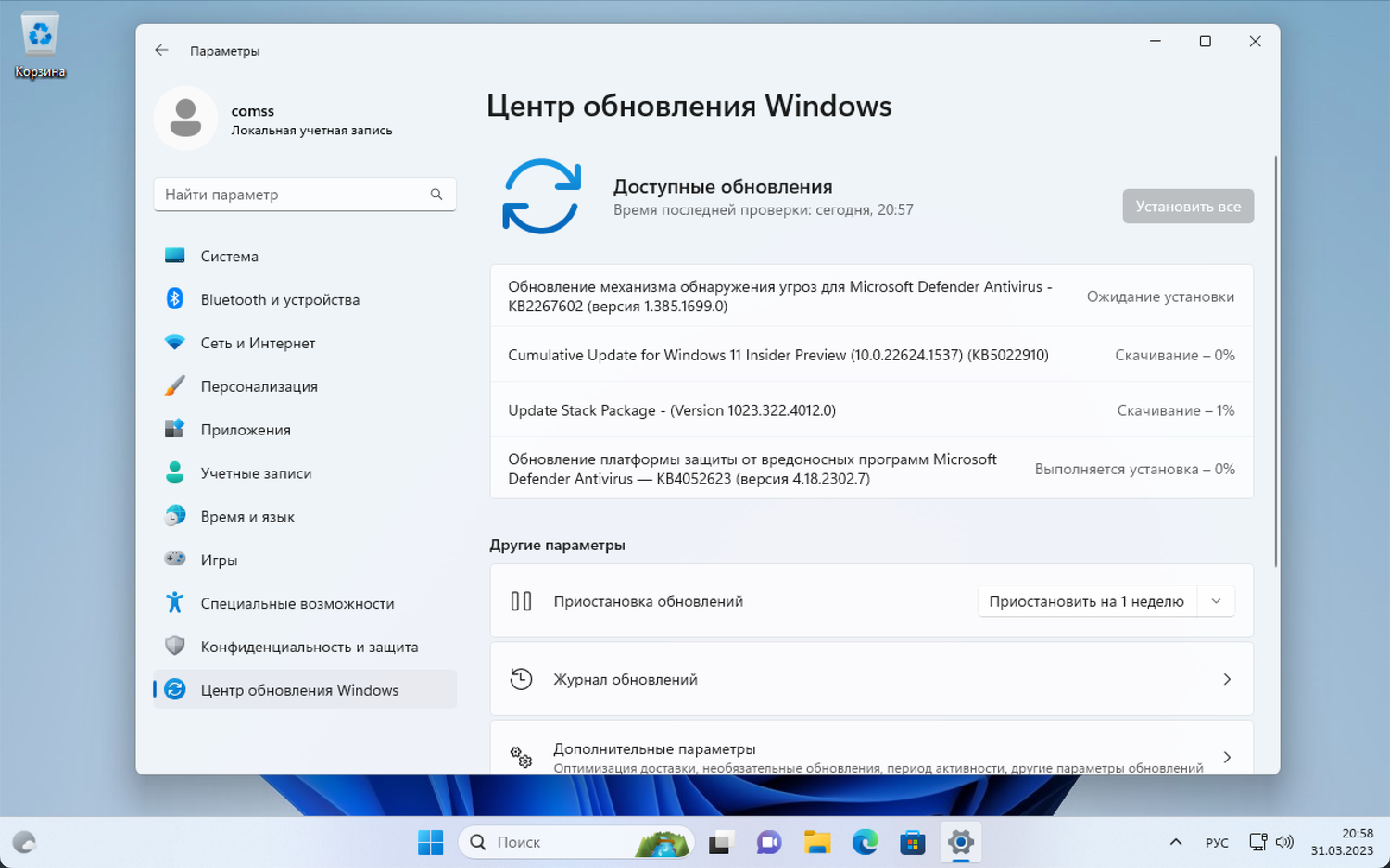Click the Время и язык globe clock icon

[x=174, y=516]
